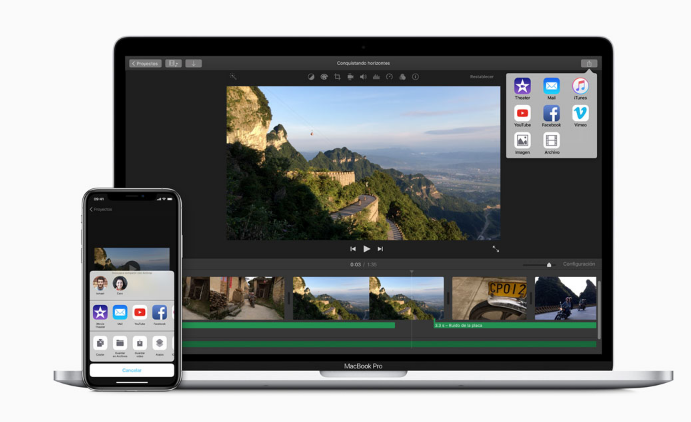This screenshot has width=691, height=422.
Task: Play the video in the viewer
Action: click(367, 248)
